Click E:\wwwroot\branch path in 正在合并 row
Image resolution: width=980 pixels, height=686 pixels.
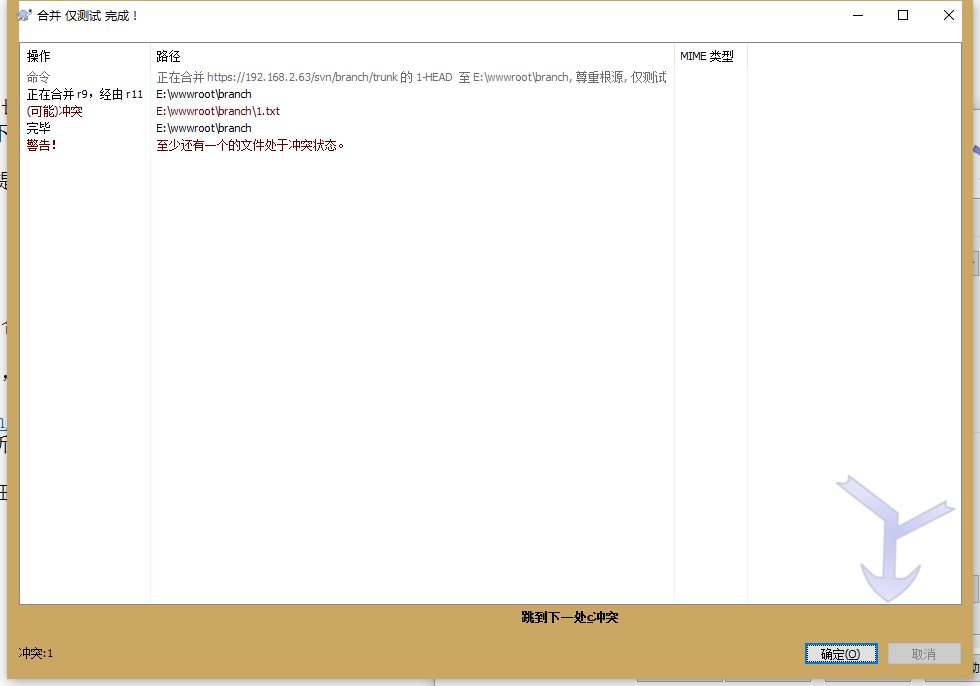[204, 94]
